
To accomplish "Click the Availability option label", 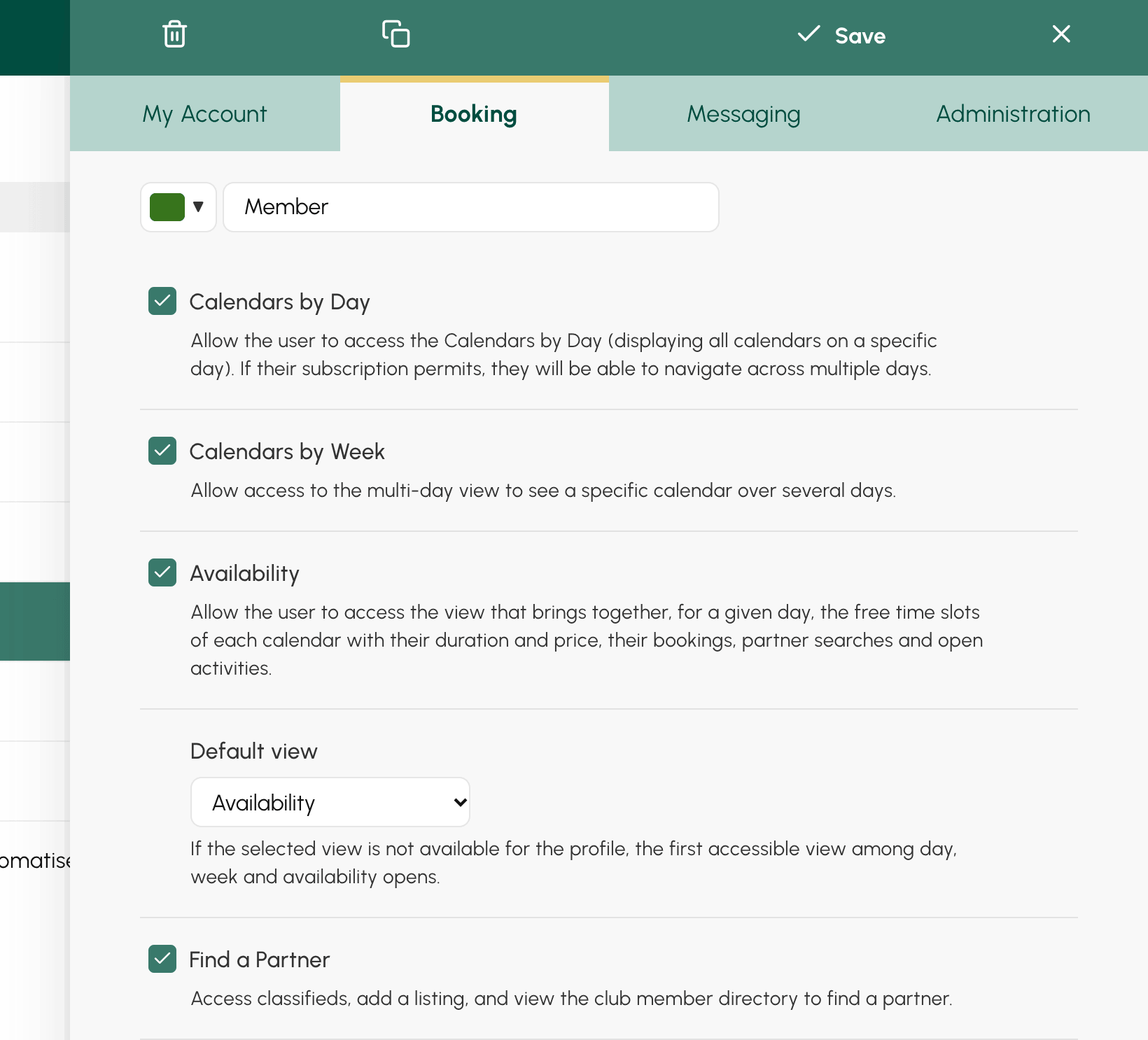I will click(244, 573).
